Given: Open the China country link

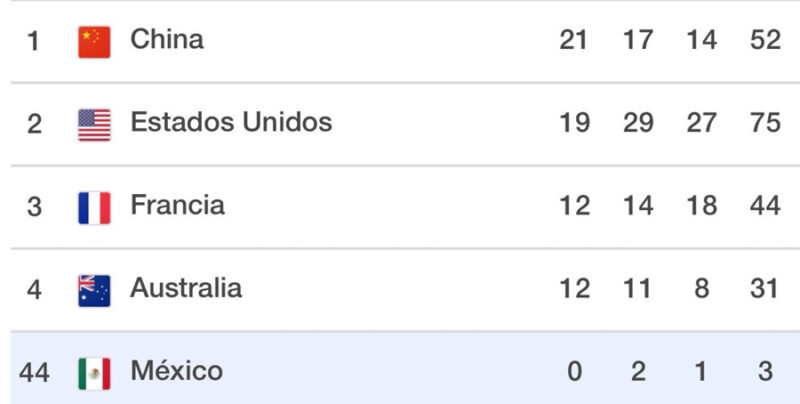Looking at the screenshot, I should [167, 40].
